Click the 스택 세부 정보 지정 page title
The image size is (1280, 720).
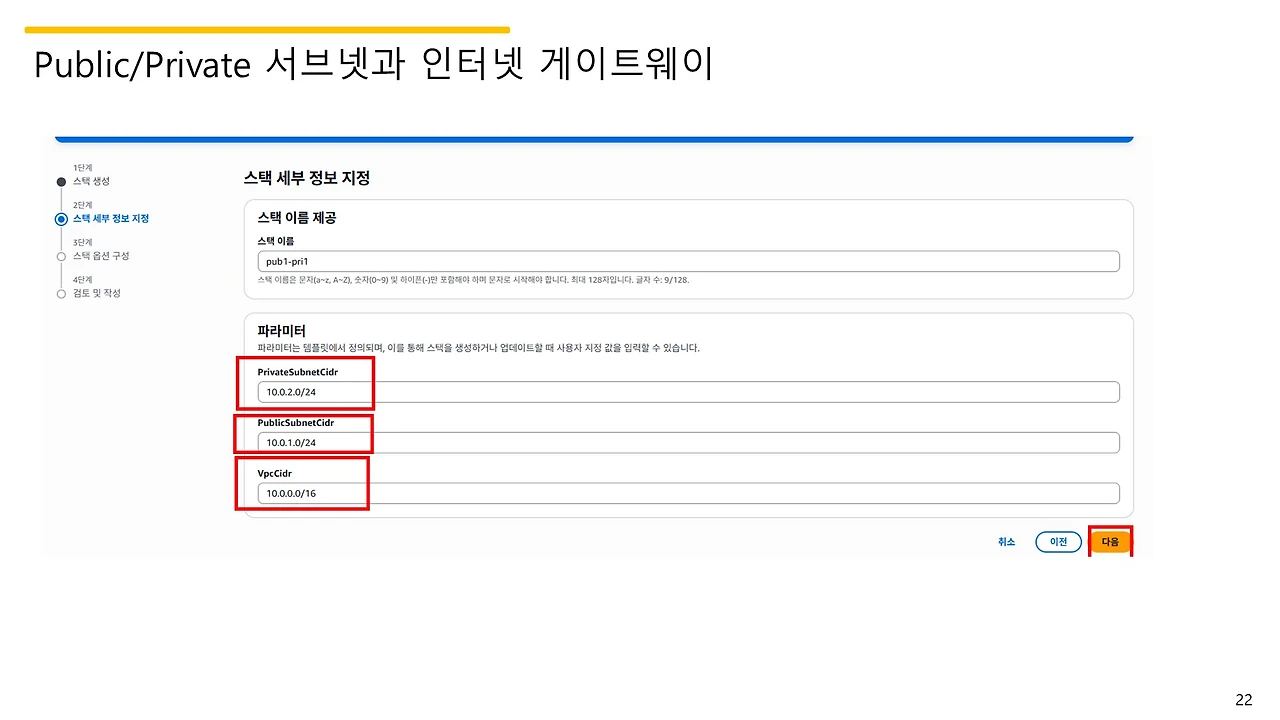pyautogui.click(x=307, y=177)
